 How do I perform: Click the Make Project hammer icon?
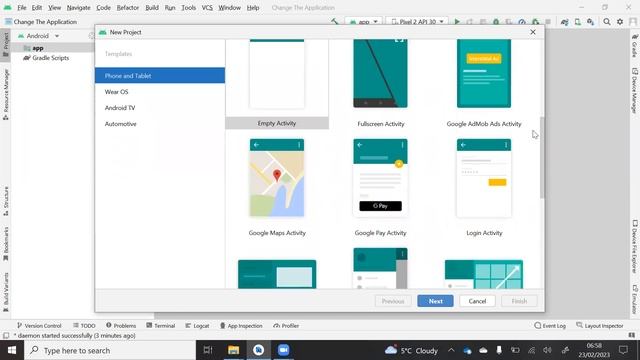coord(335,21)
